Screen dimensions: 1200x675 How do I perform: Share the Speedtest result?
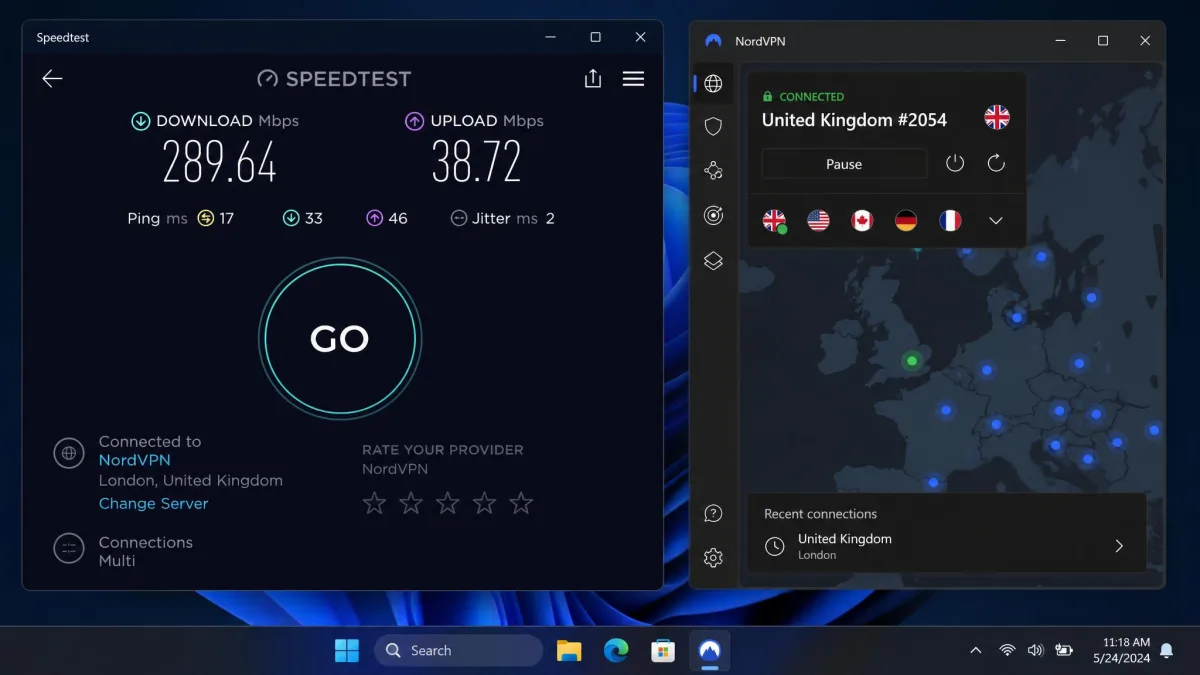pos(593,78)
